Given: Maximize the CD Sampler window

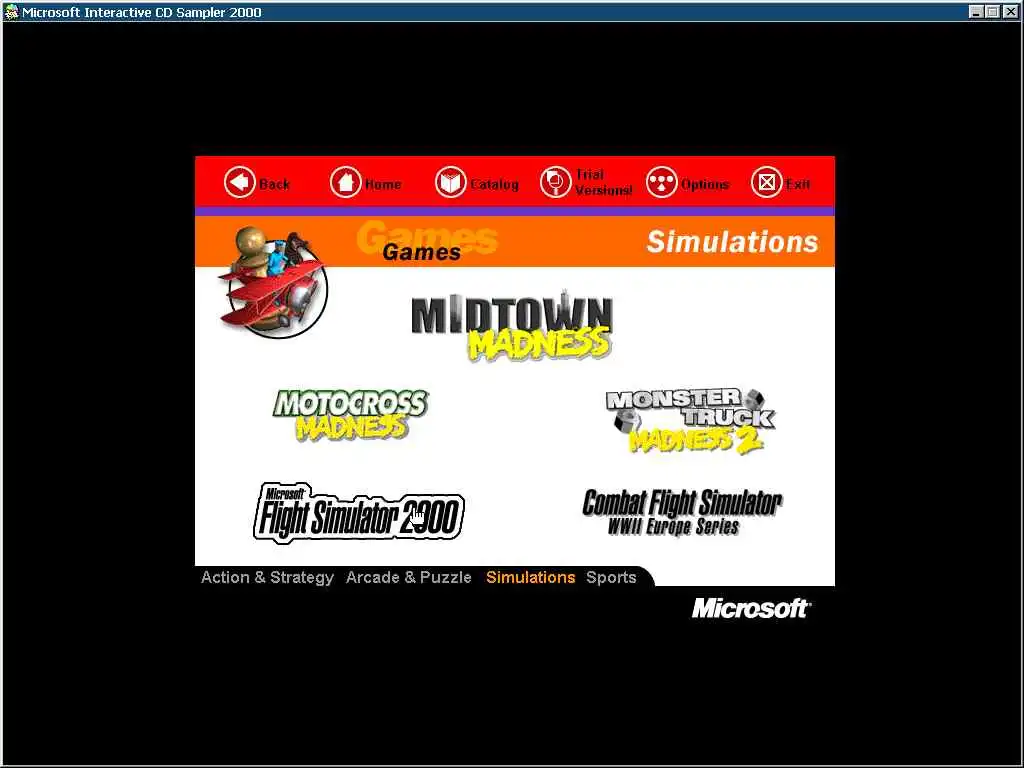Looking at the screenshot, I should tap(992, 11).
